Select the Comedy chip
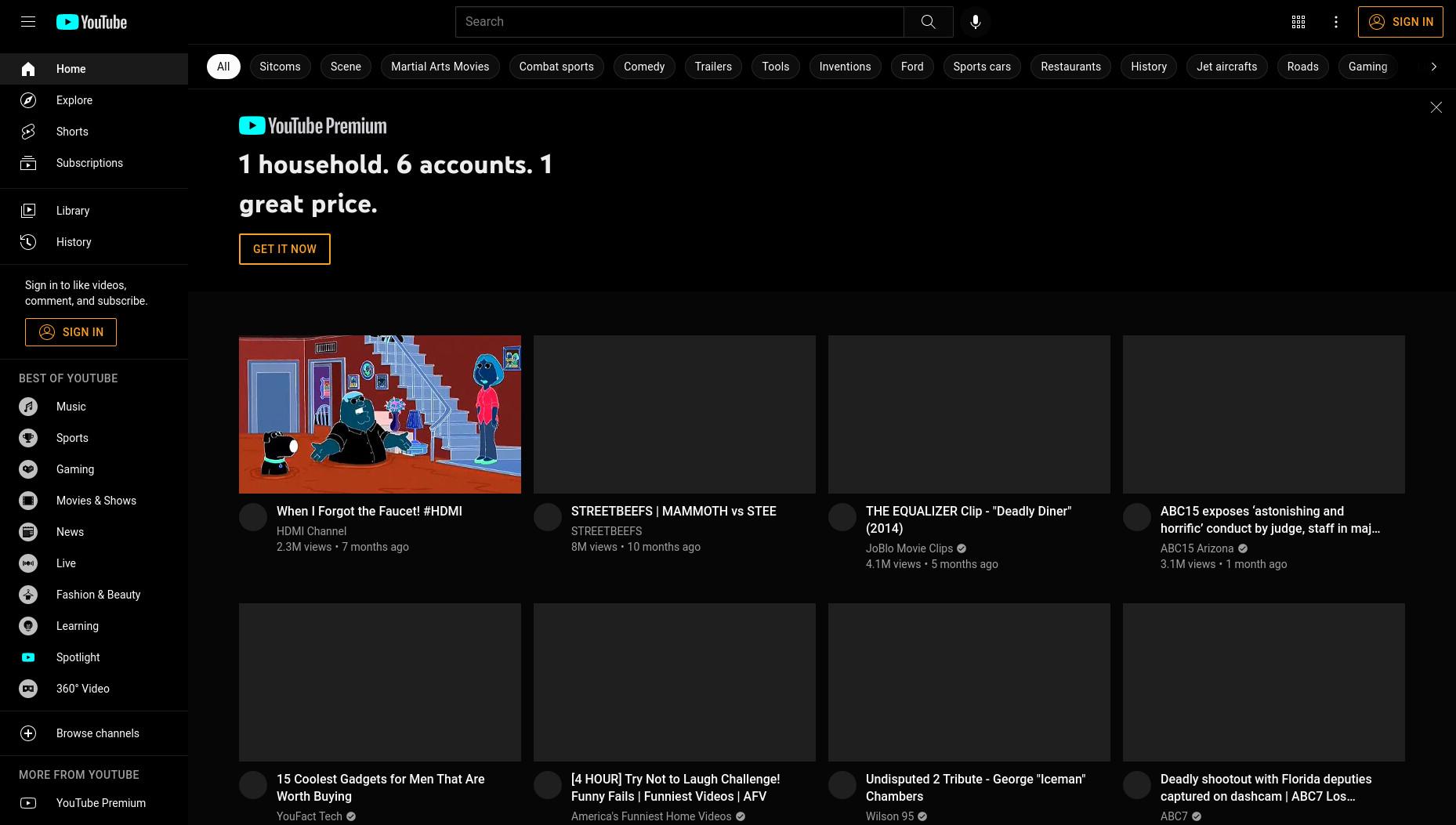 (644, 67)
